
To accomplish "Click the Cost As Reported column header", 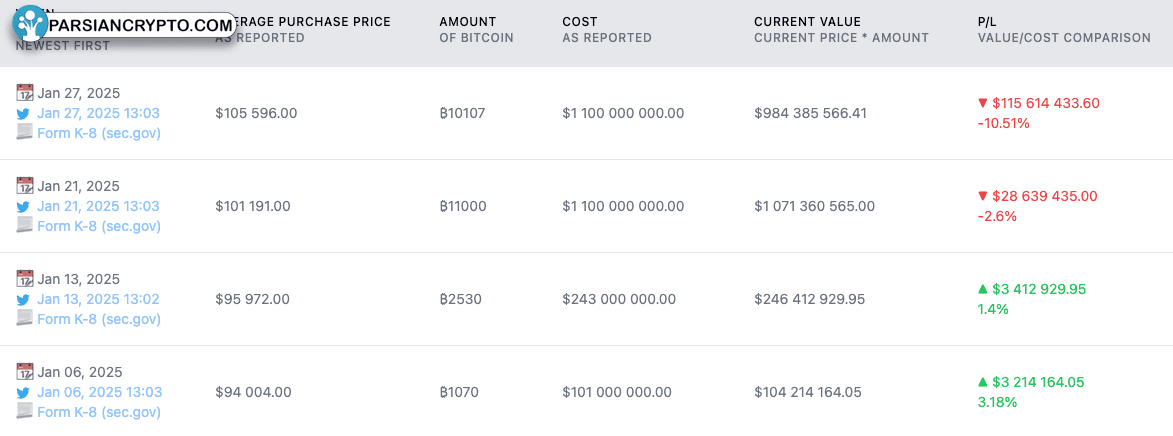I will coord(607,30).
